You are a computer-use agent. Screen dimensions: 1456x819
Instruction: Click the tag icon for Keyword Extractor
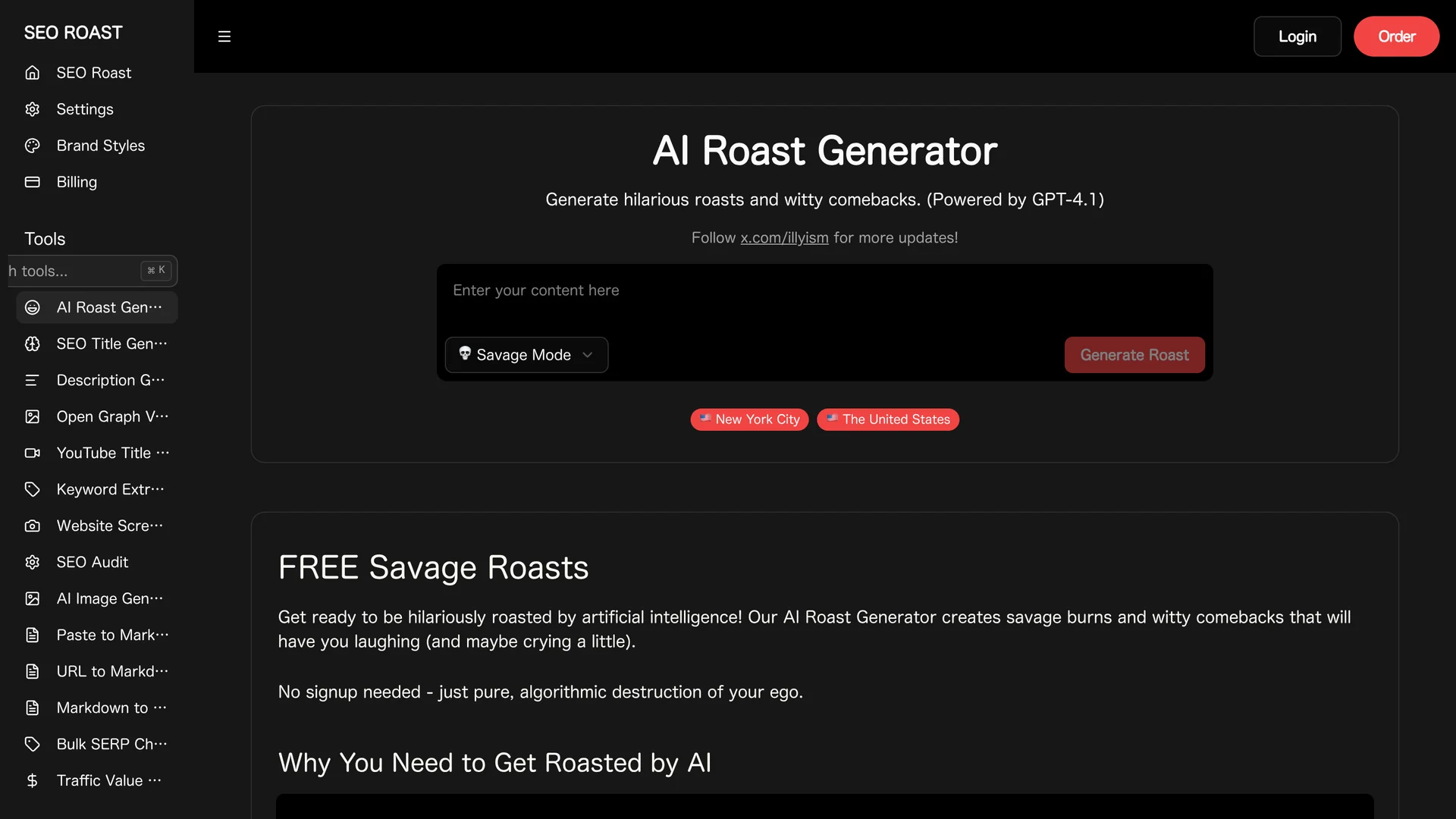click(32, 489)
